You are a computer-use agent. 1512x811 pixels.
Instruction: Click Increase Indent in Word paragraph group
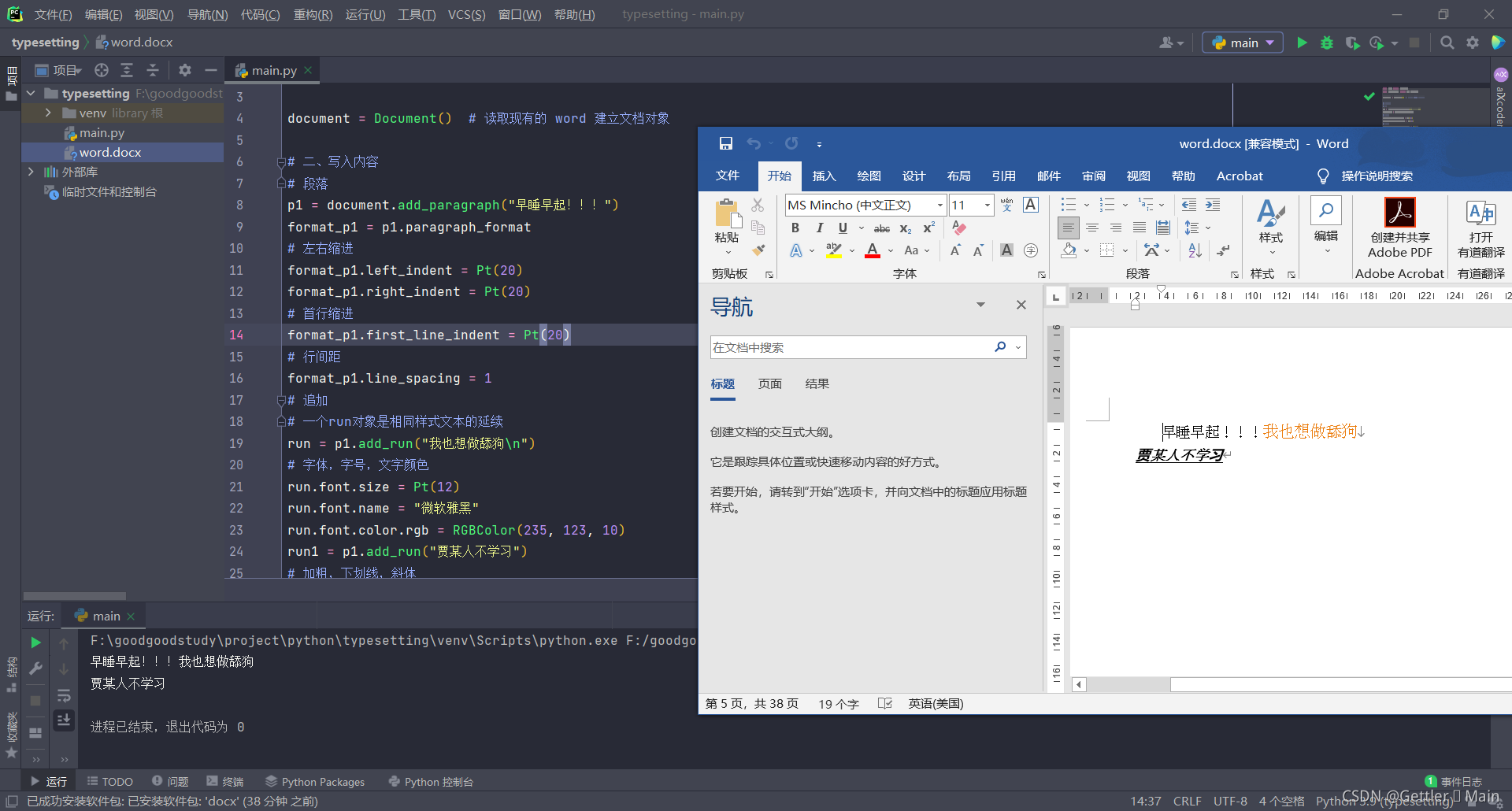pos(1213,205)
